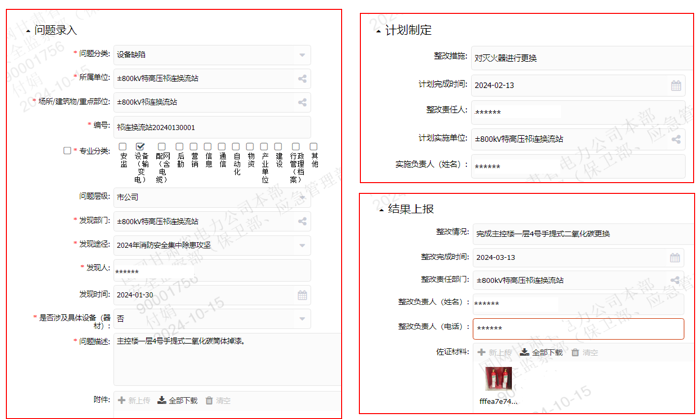Tick the 其他 checkbox in 专业分类

tap(313, 147)
